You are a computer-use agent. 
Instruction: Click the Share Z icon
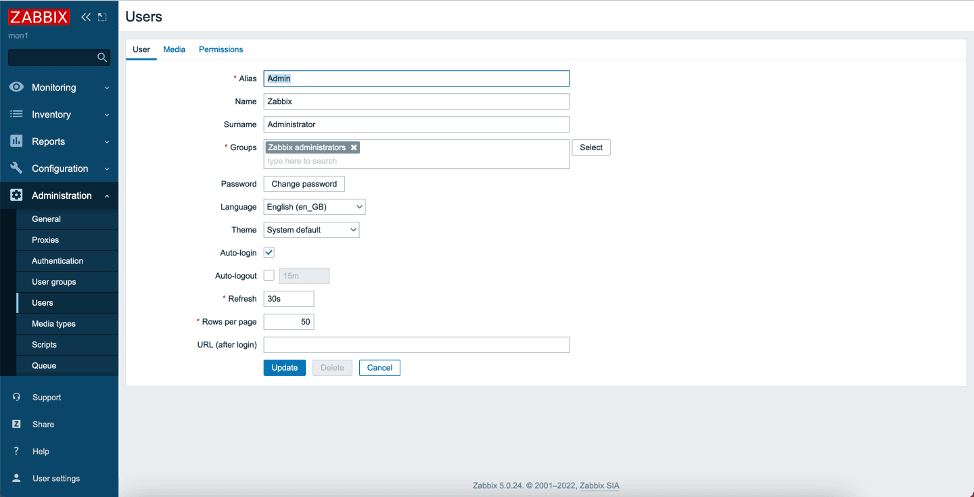pos(17,424)
